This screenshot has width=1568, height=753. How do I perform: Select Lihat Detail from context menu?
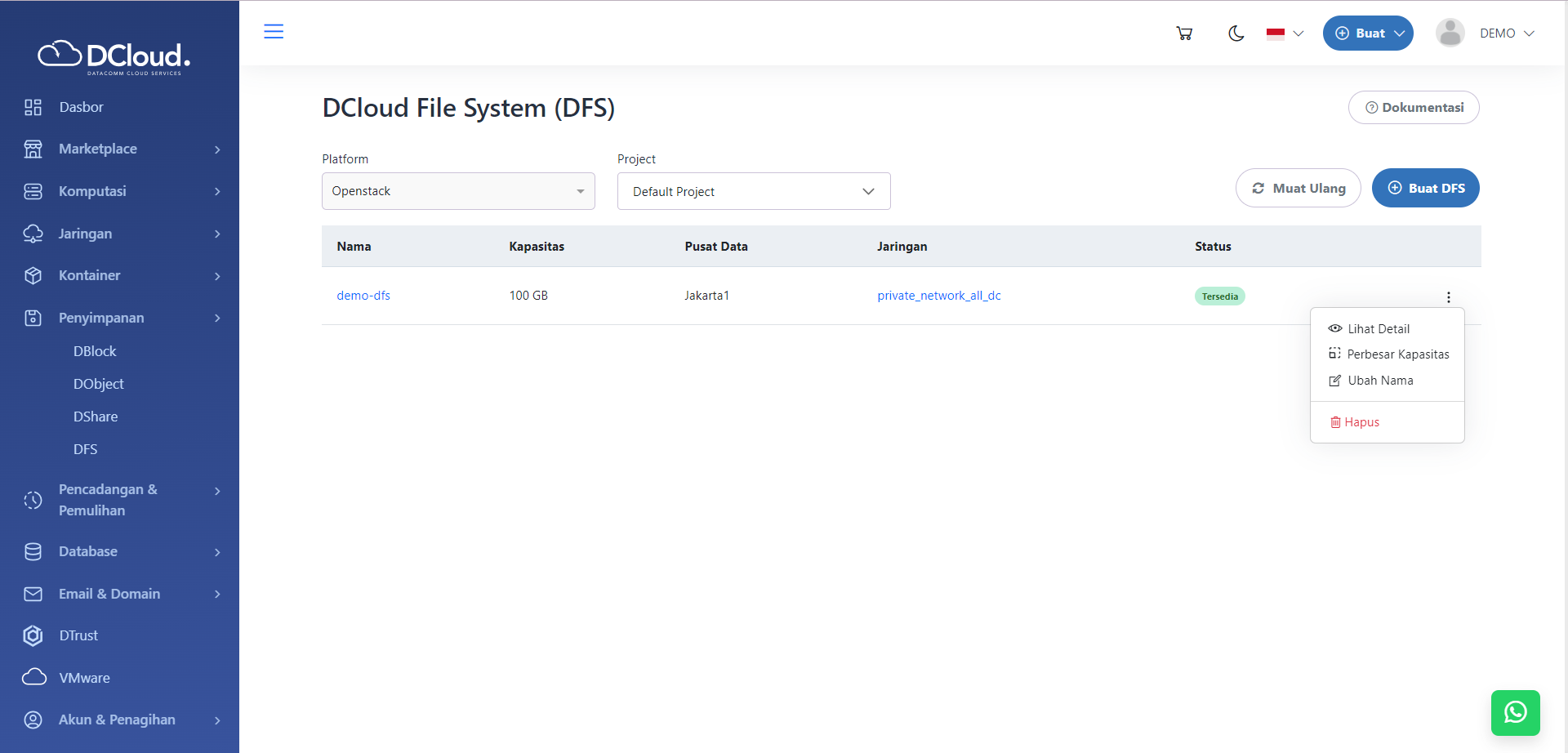(1378, 329)
